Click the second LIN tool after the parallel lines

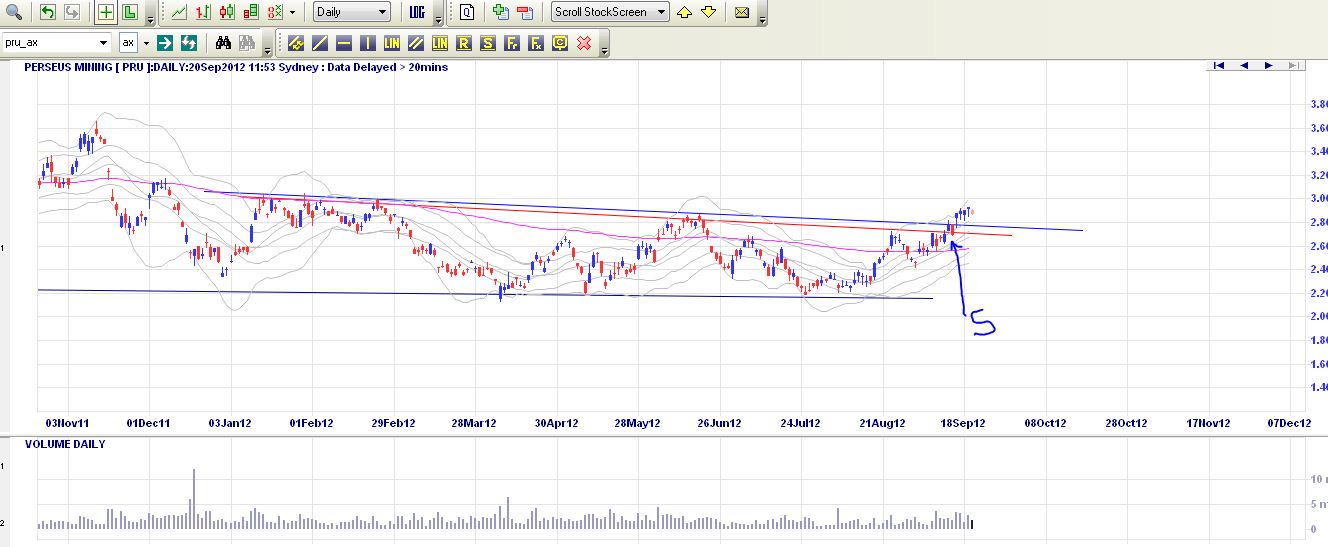(x=440, y=43)
